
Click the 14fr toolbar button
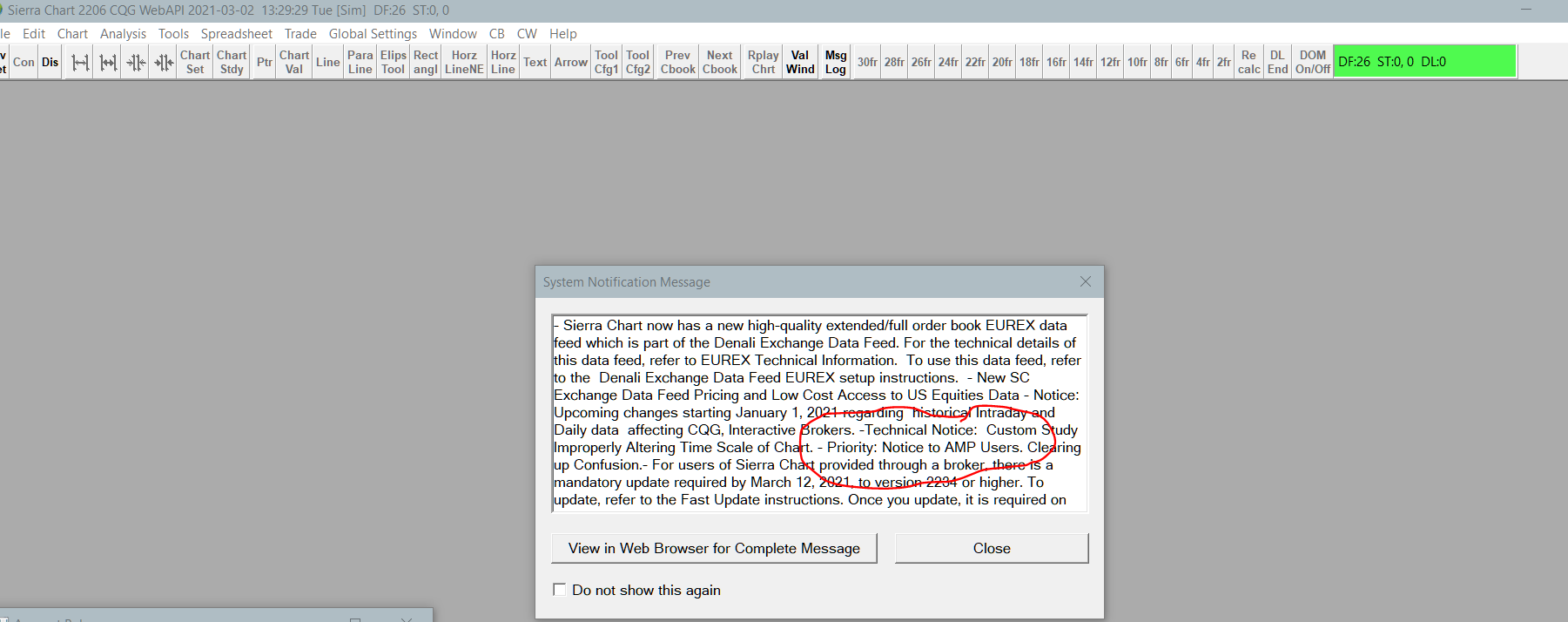(x=1083, y=62)
